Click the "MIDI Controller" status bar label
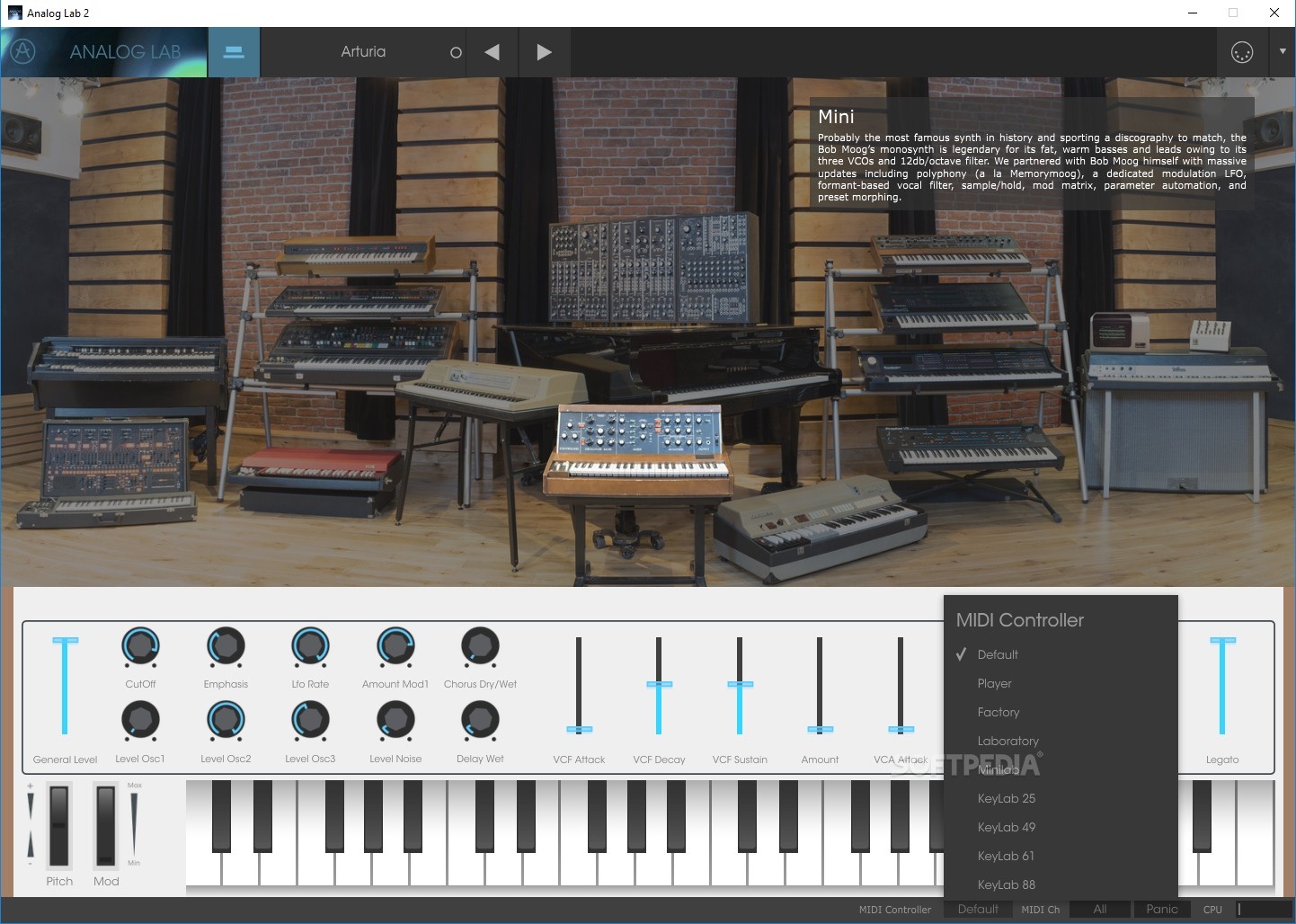Image resolution: width=1296 pixels, height=924 pixels. [894, 910]
